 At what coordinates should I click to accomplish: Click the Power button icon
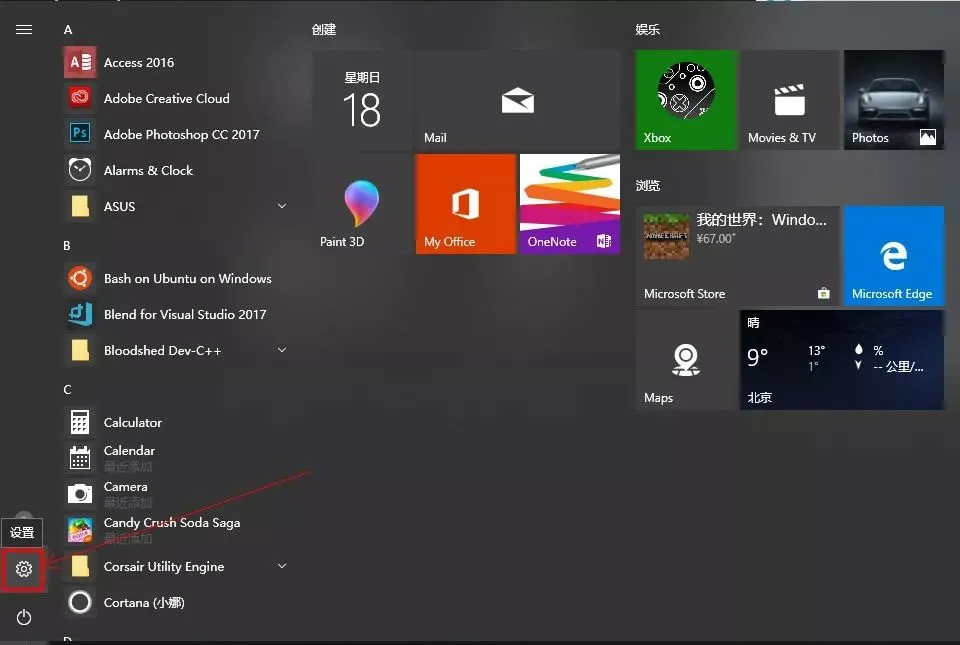(23, 617)
